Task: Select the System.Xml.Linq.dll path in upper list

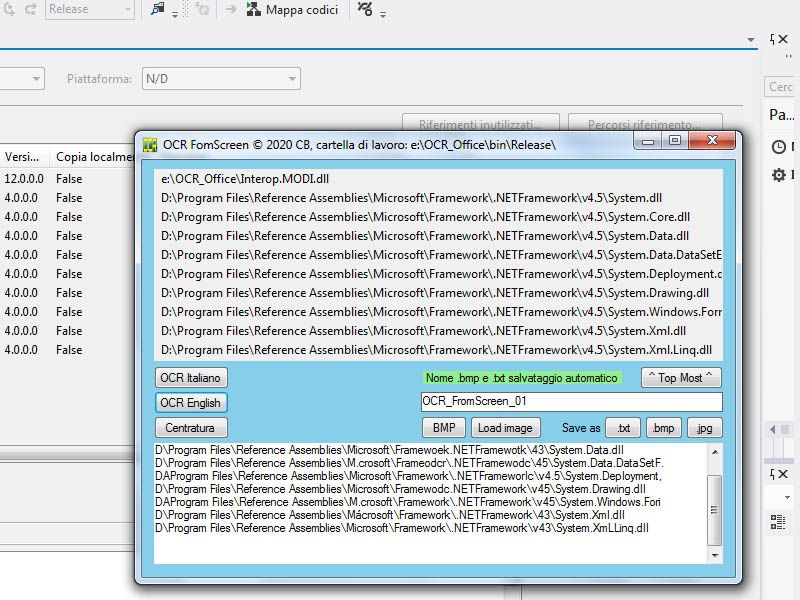Action: [x=438, y=350]
